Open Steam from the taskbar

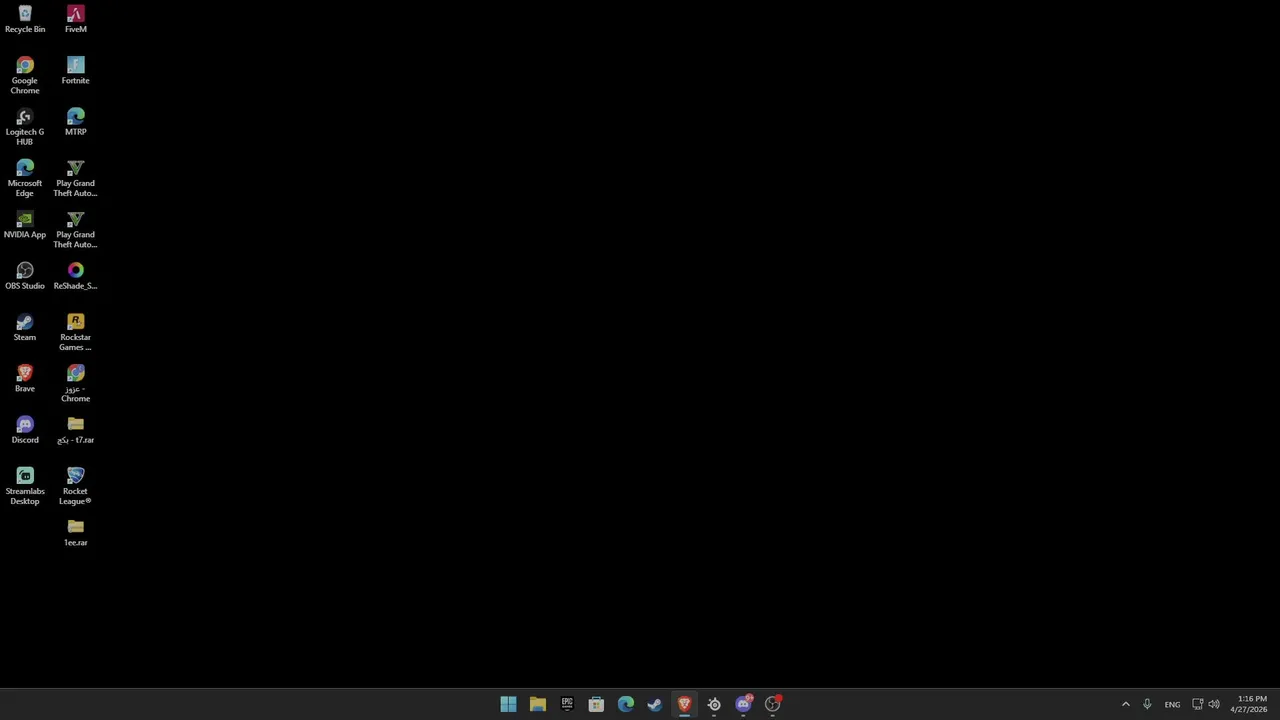(655, 704)
